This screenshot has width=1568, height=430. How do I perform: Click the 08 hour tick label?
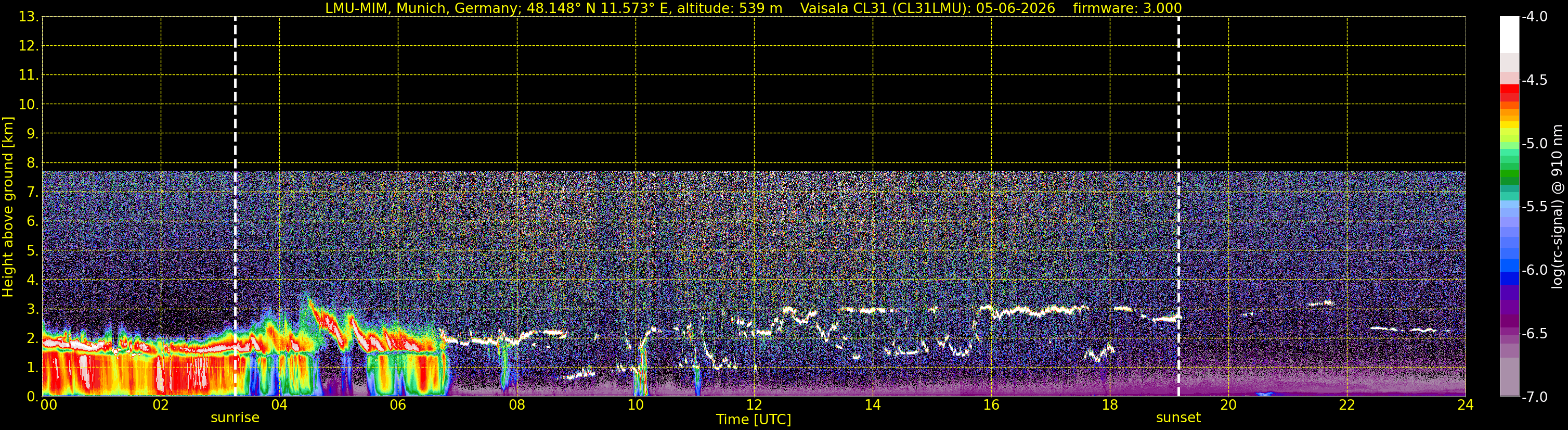(517, 405)
